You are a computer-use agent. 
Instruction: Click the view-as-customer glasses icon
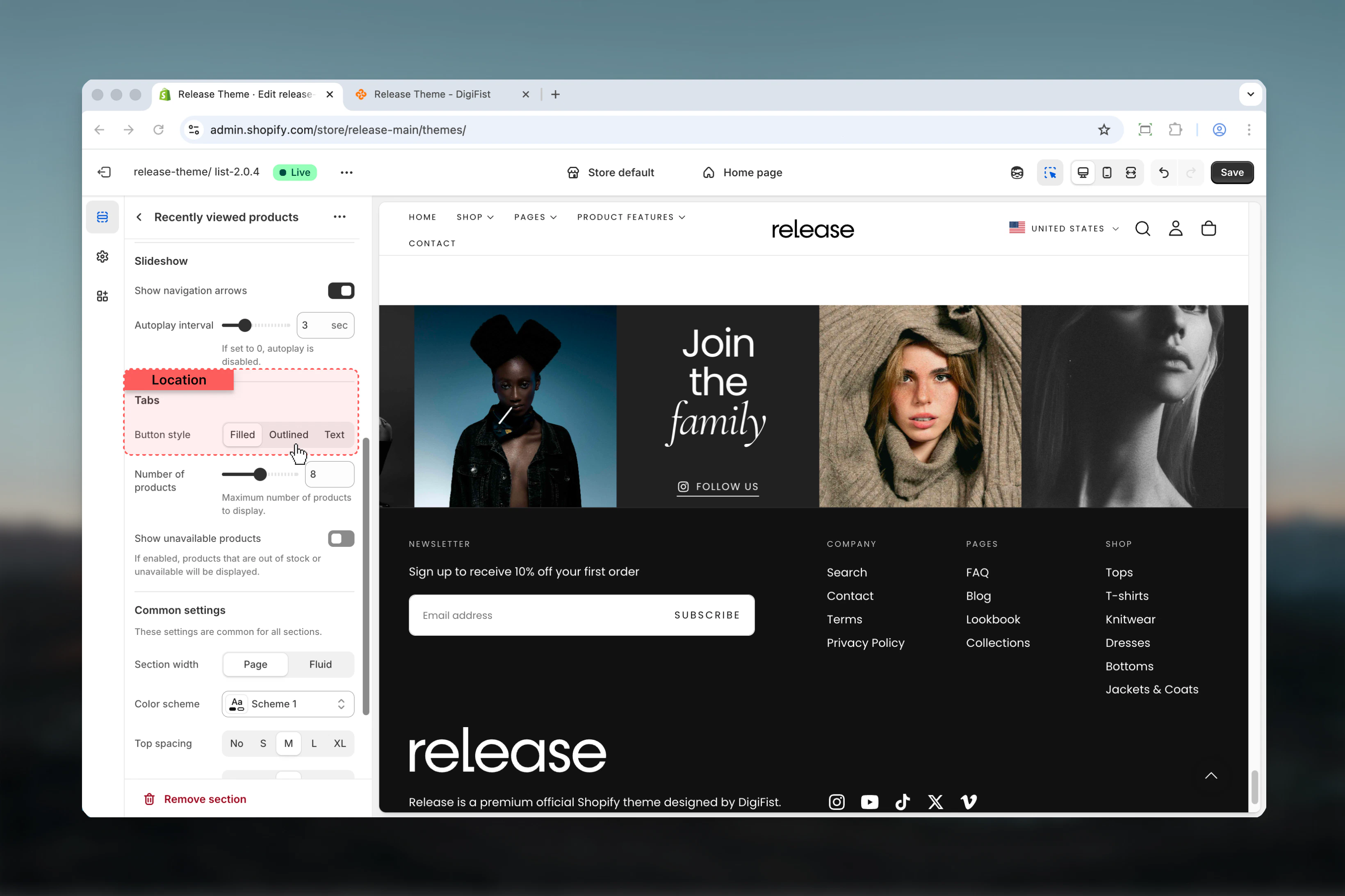tap(1017, 173)
